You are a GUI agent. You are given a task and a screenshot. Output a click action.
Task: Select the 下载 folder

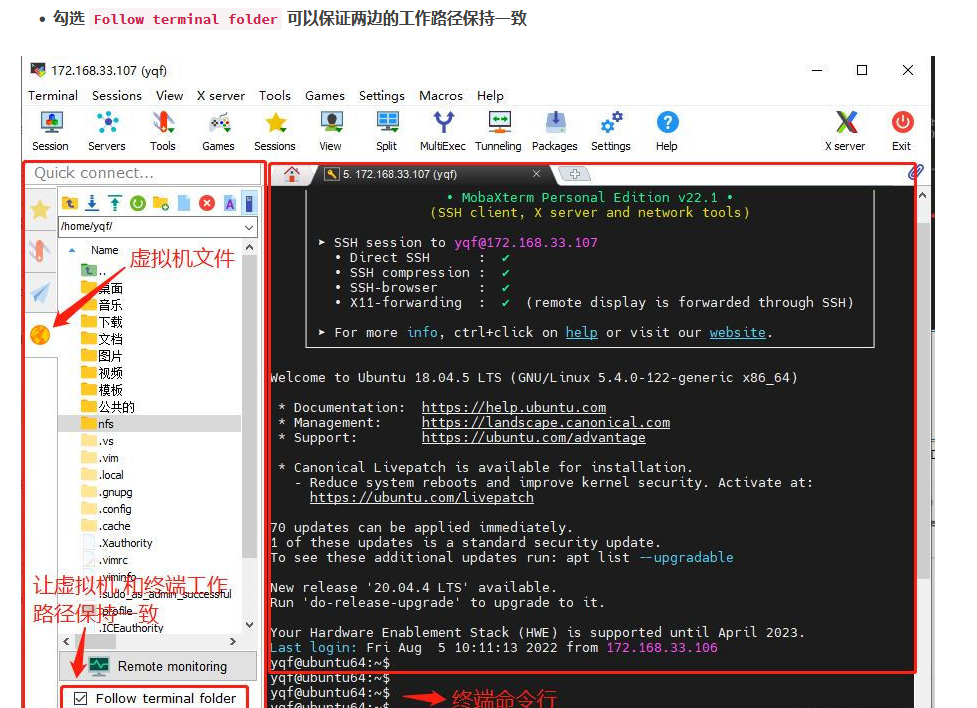click(102, 322)
